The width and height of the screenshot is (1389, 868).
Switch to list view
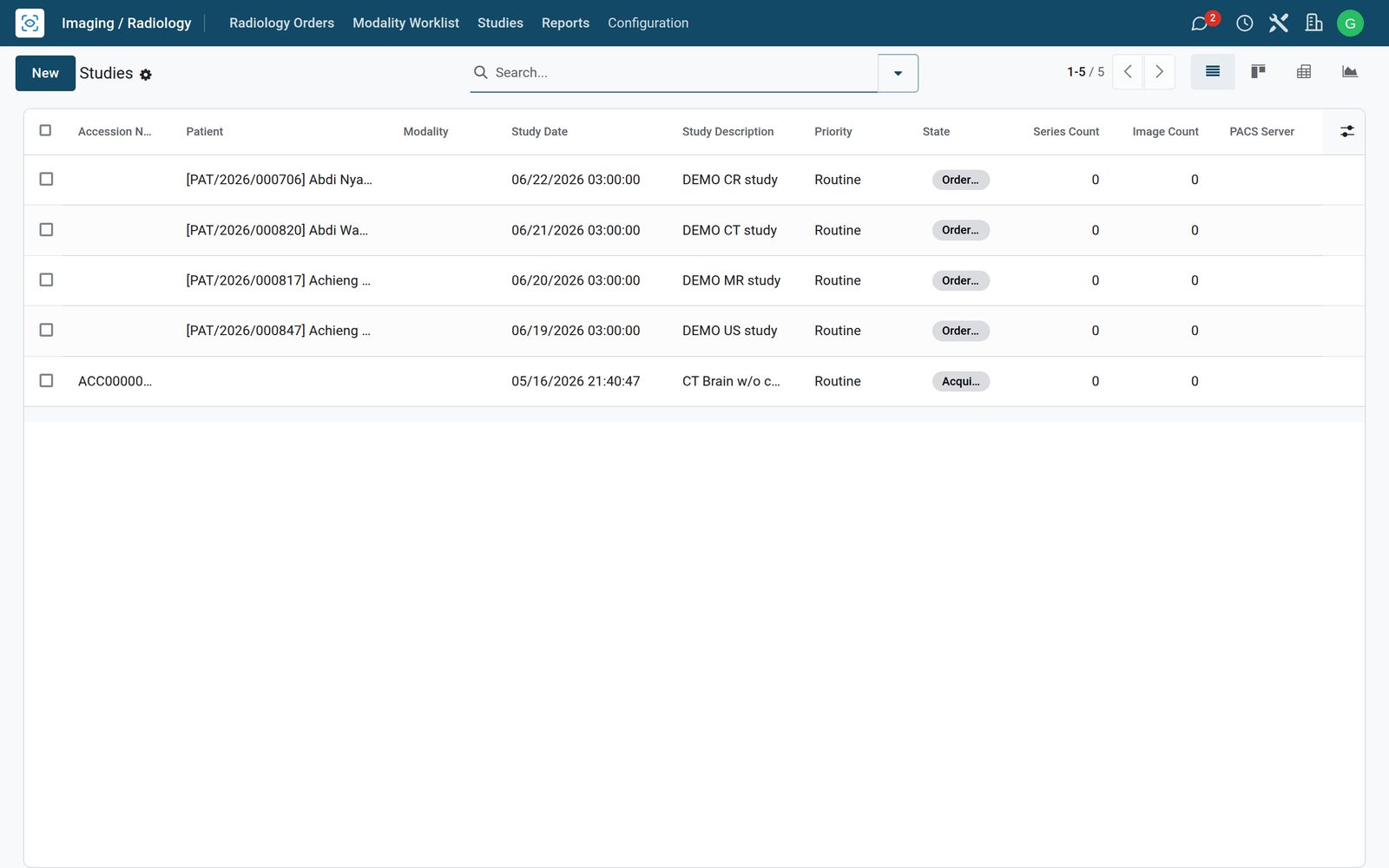click(x=1213, y=72)
